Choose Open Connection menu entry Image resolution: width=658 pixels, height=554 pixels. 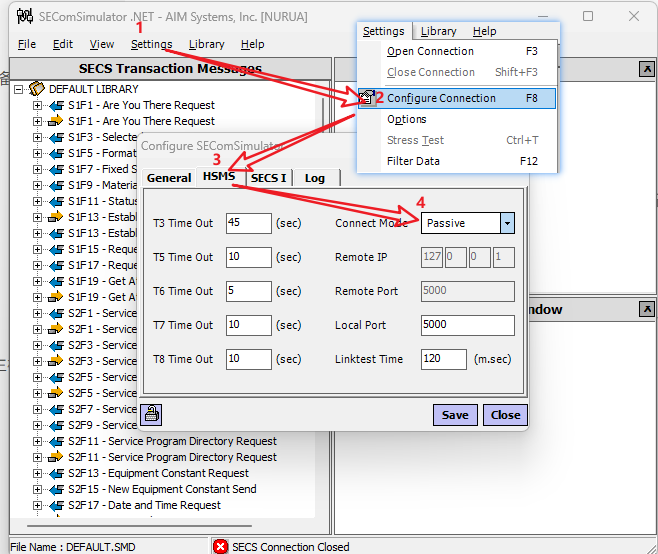pyautogui.click(x=457, y=51)
